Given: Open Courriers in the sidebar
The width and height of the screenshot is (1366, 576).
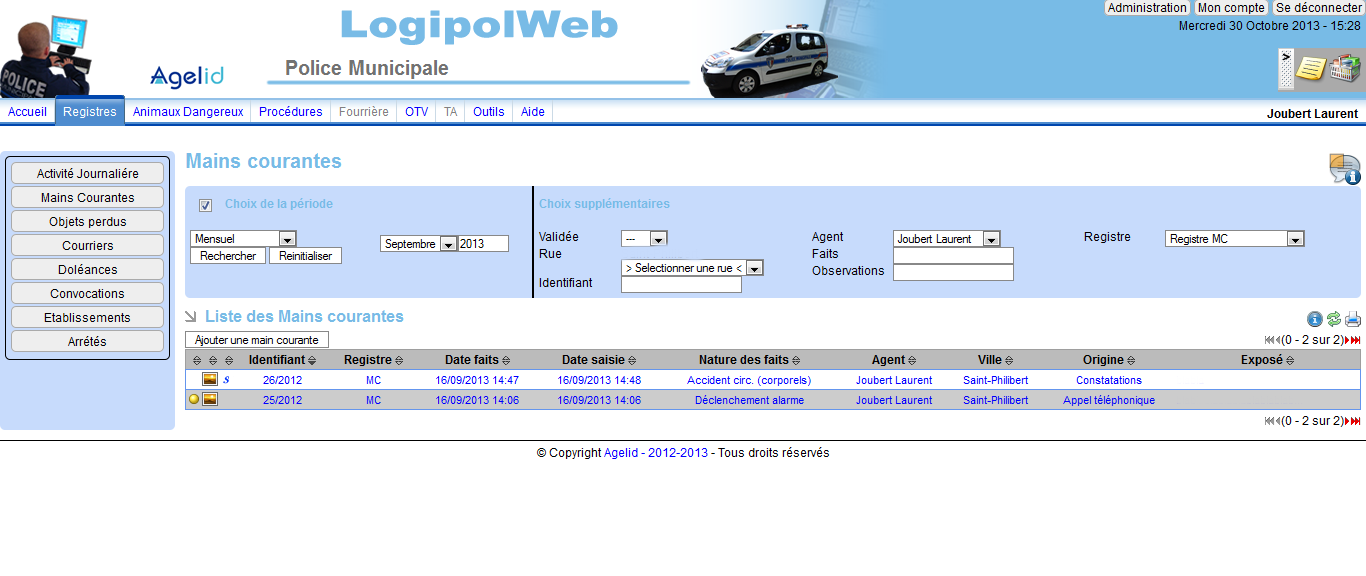Looking at the screenshot, I should tap(88, 246).
